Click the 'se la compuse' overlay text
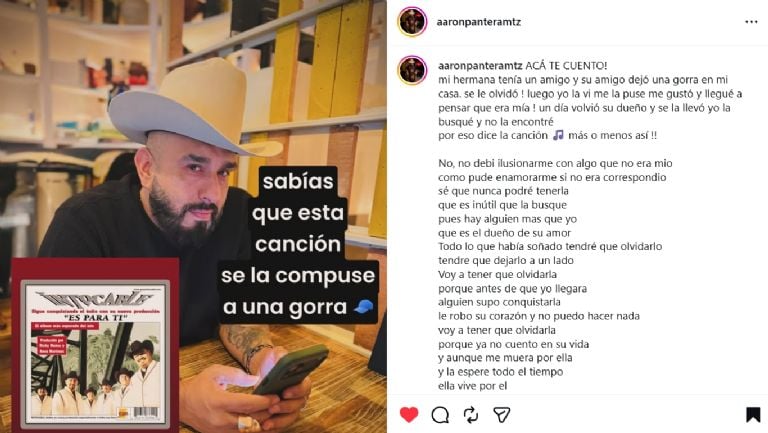The height and width of the screenshot is (433, 768). 298,275
